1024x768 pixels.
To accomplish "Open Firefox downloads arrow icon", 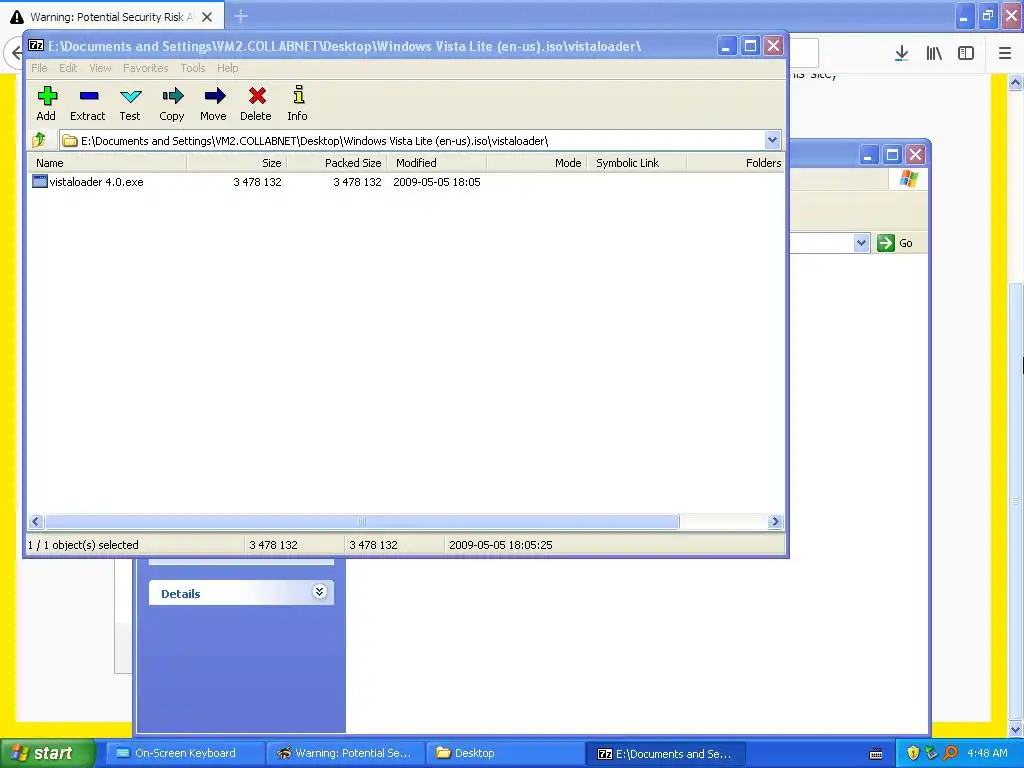I will click(x=901, y=54).
